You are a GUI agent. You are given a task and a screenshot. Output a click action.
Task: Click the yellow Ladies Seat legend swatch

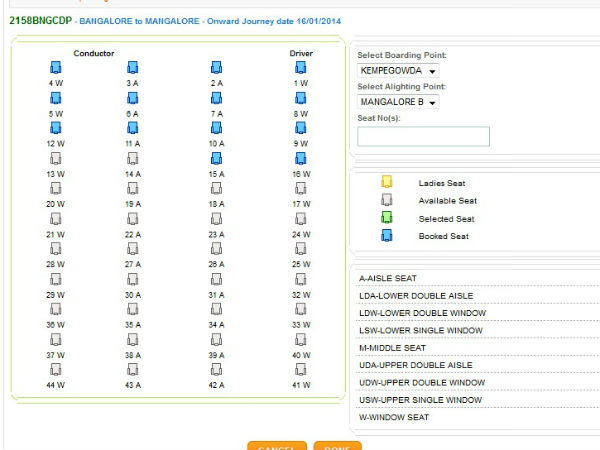point(386,183)
